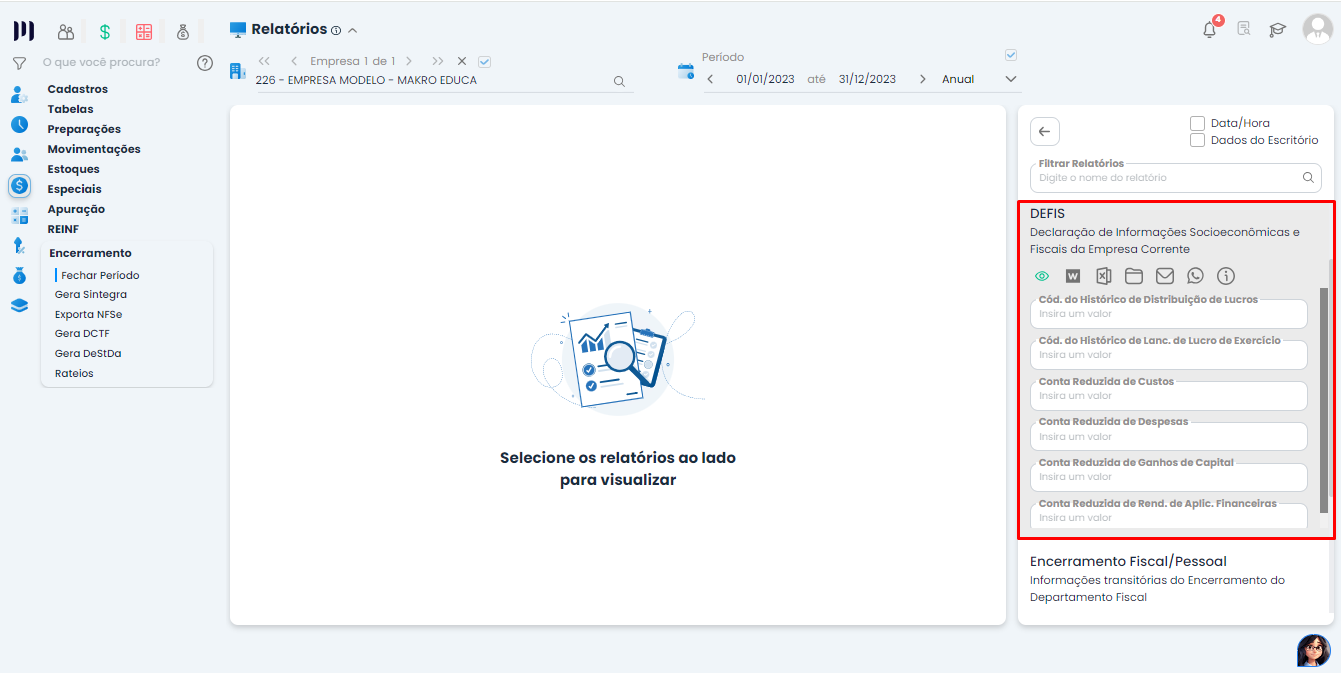Viewport: 1341px width, 673px height.
Task: Select Gera Sintegra menu item
Action: pyautogui.click(x=91, y=295)
